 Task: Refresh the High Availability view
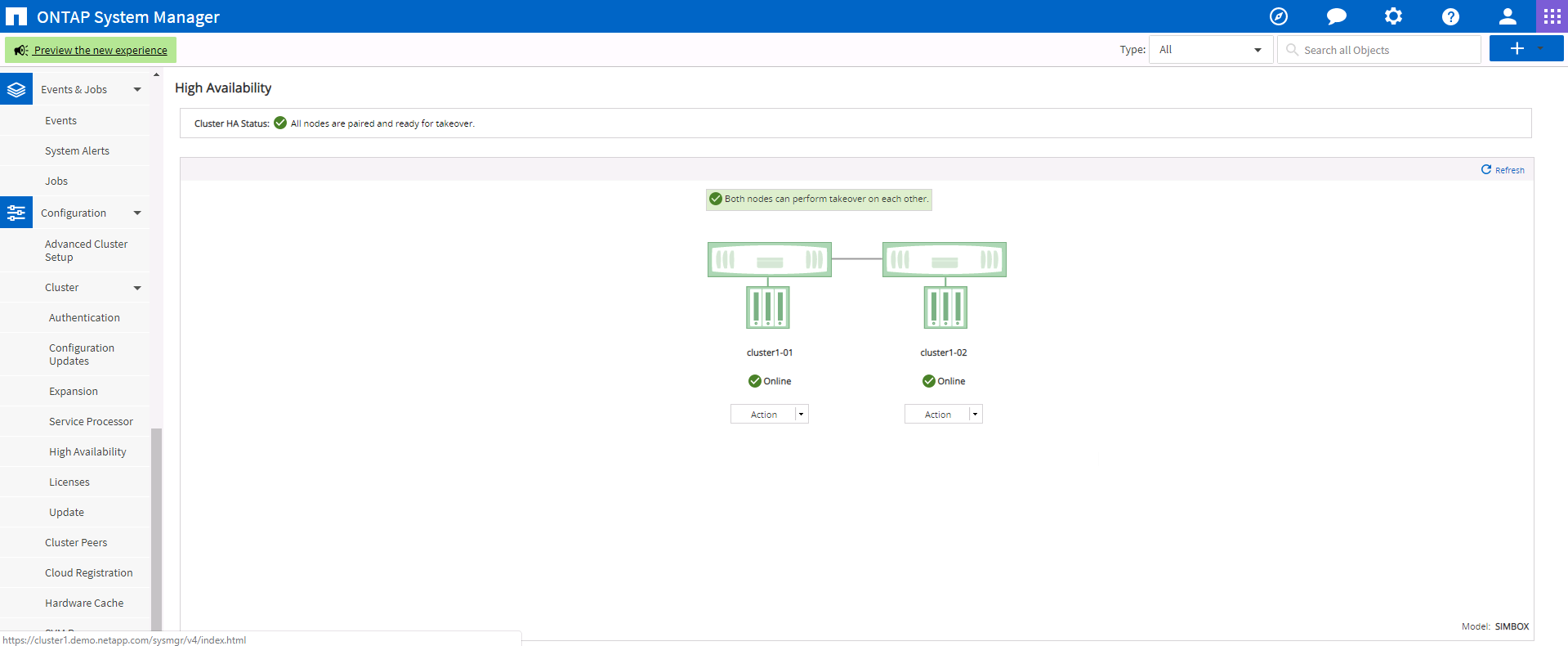pyautogui.click(x=1503, y=169)
